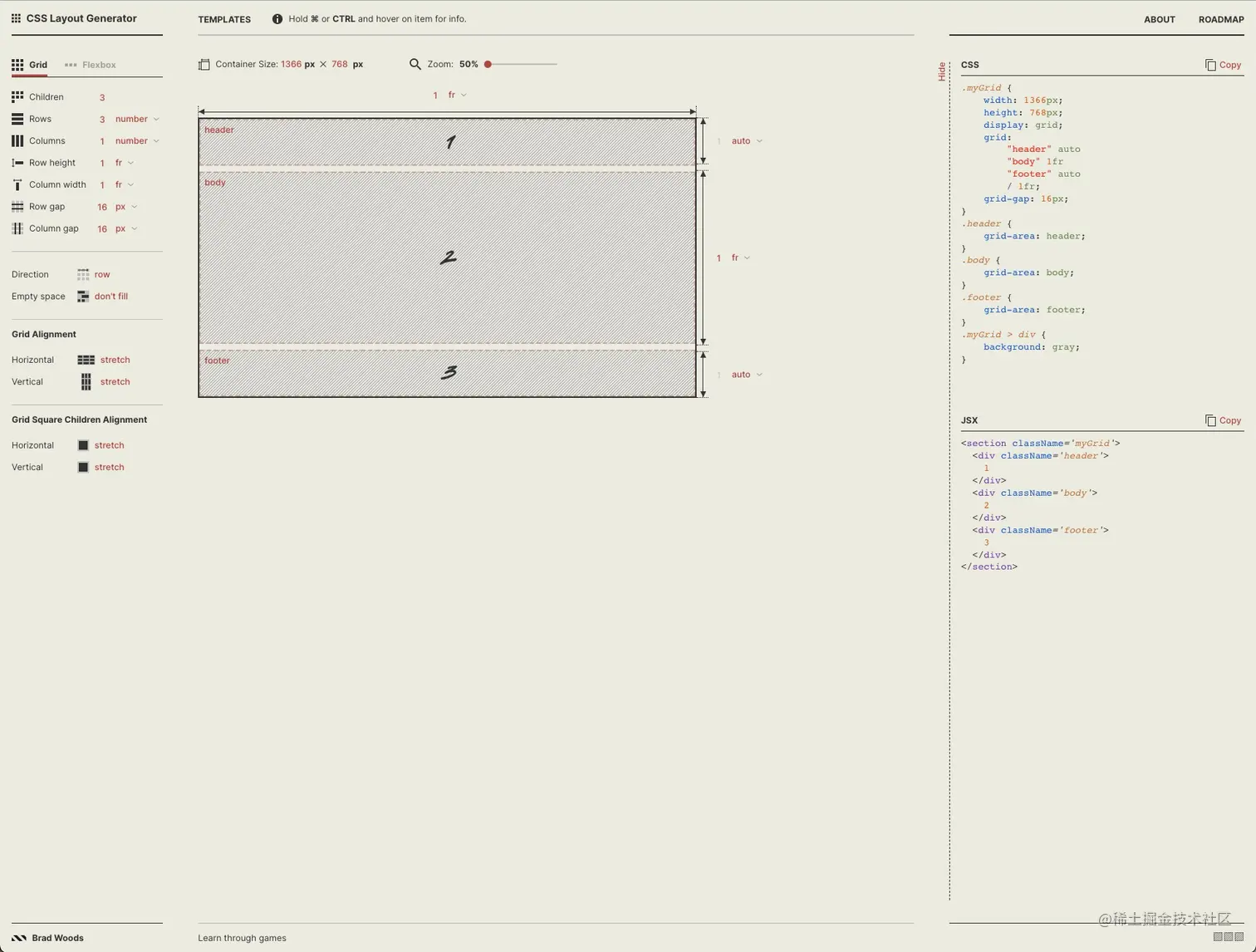The image size is (1256, 952).
Task: Hide the code panel
Action: tap(941, 71)
